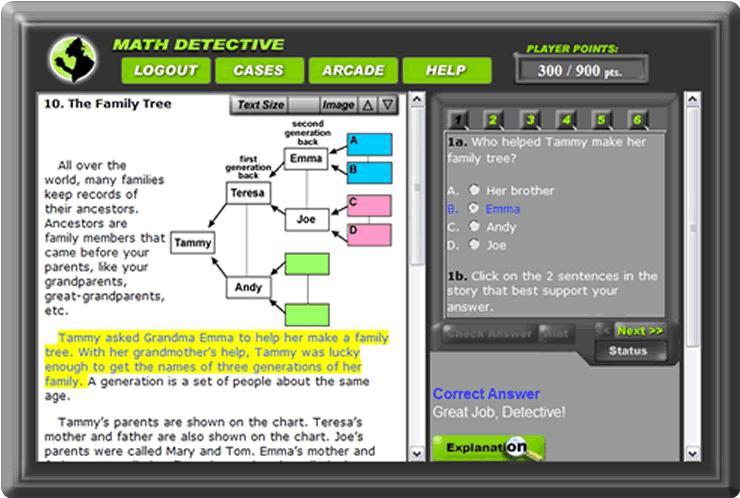Click the story panel scroll up arrow
This screenshot has height=498, width=740.
[417, 100]
